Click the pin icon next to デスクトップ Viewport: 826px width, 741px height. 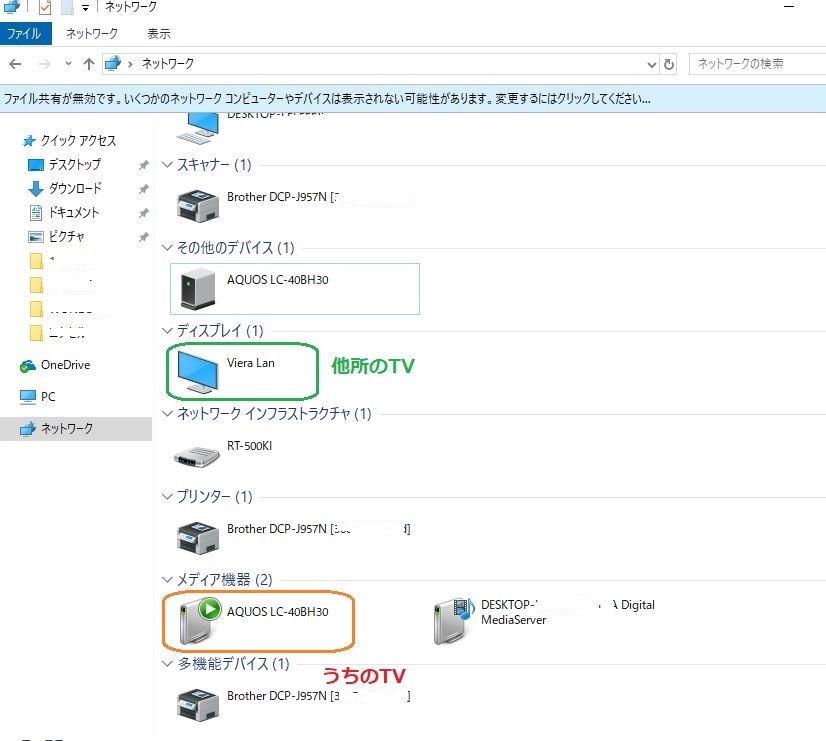click(143, 165)
